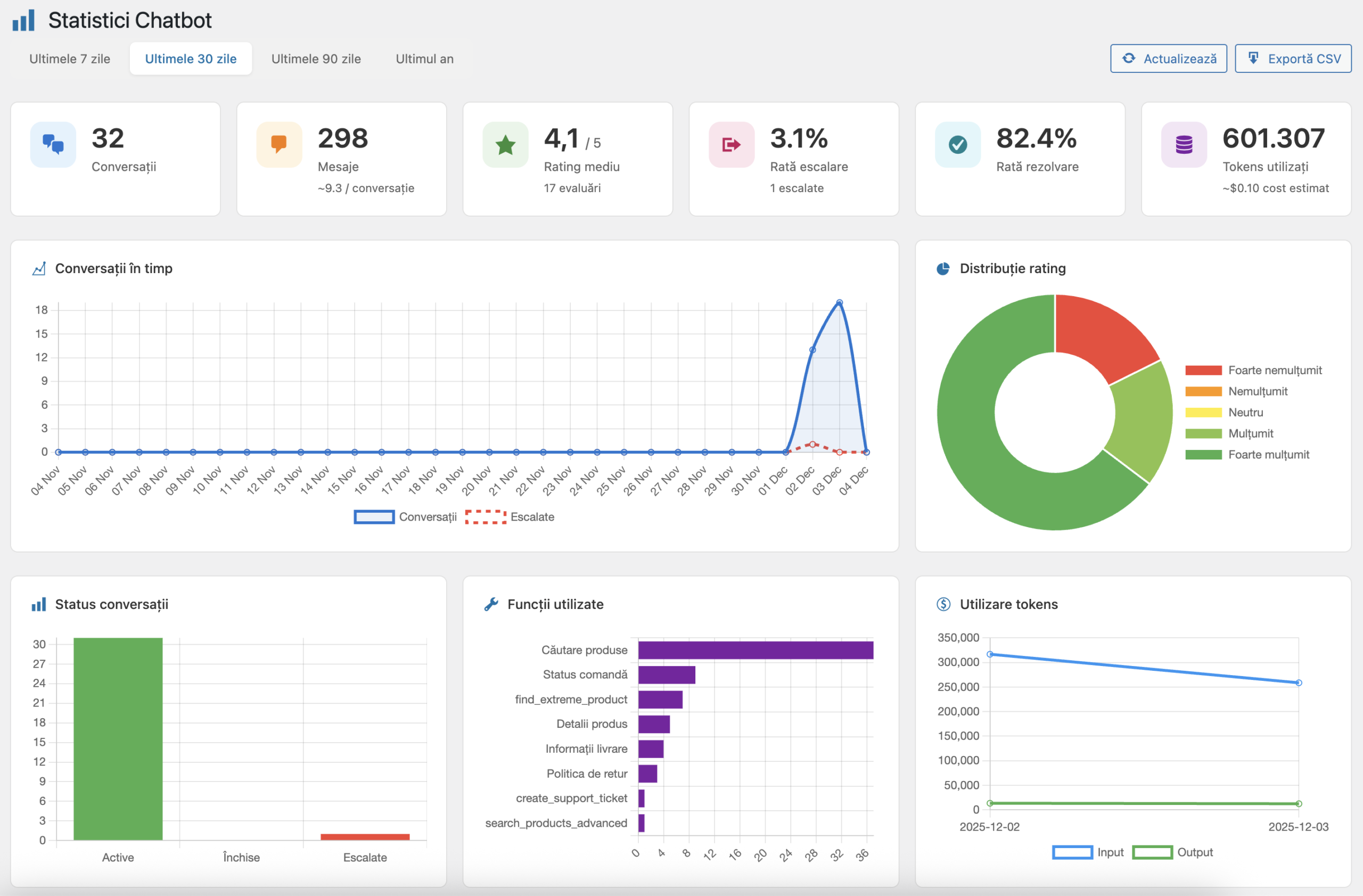1363x896 pixels.
Task: Switch to the Ultimele 7 zile tab
Action: click(x=70, y=59)
